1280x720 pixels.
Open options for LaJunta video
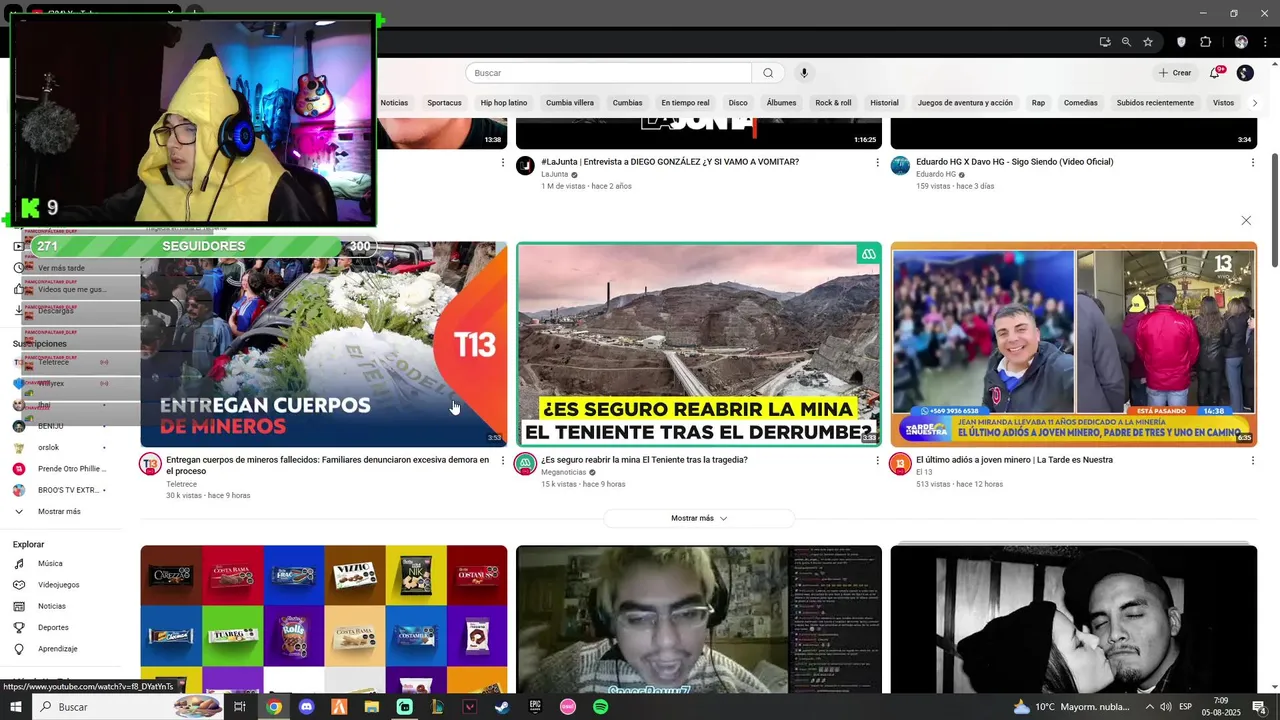pos(878,162)
